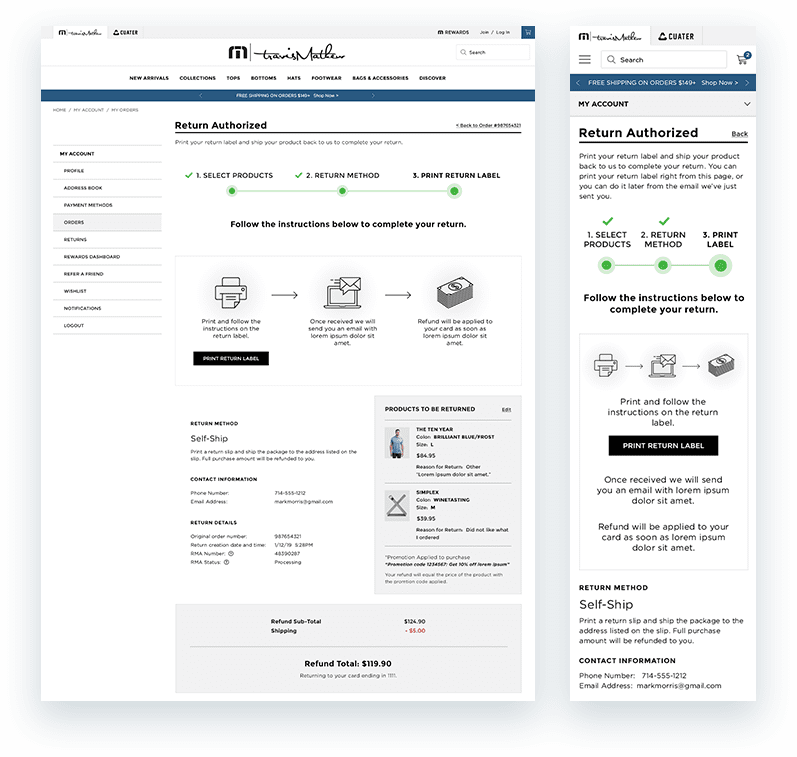Click the RMA Number help icon
The width and height of the screenshot is (797, 757).
point(231,553)
